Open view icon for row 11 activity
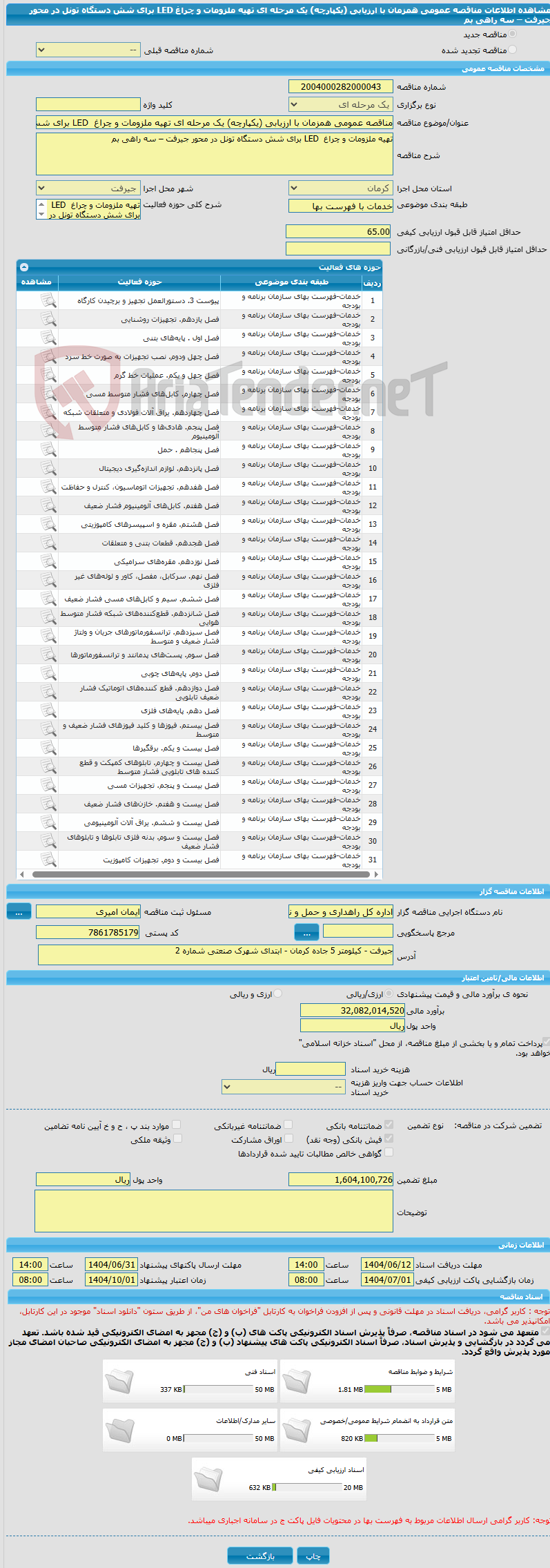Screen dimensions: 550x1568 point(48,487)
